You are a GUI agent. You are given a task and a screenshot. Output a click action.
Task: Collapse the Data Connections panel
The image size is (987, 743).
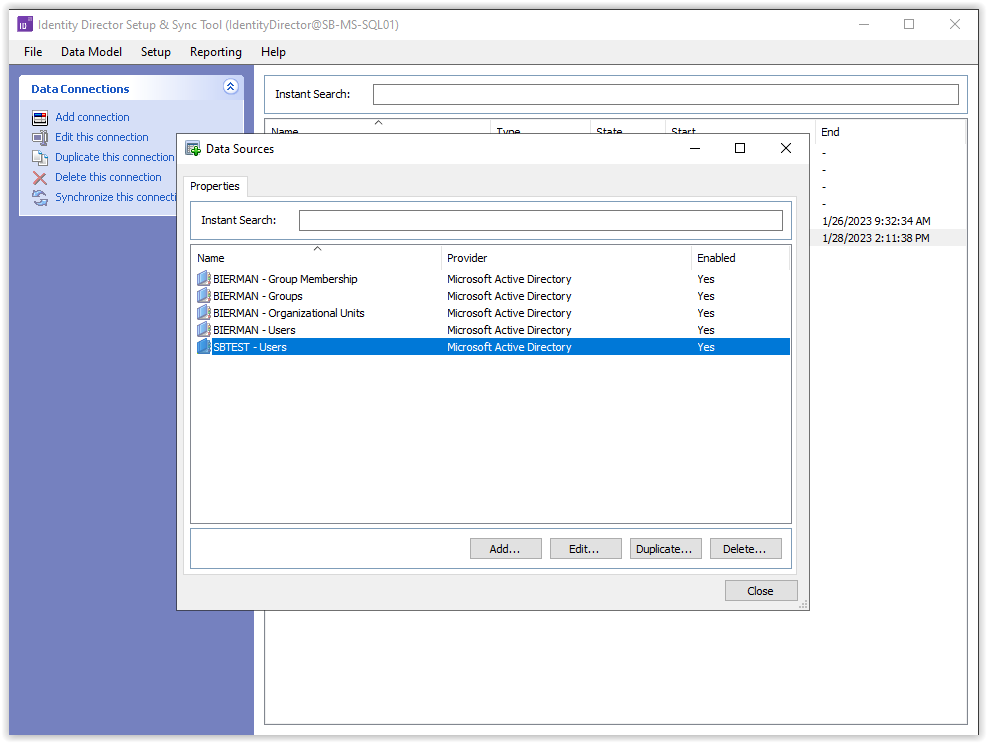pos(230,87)
